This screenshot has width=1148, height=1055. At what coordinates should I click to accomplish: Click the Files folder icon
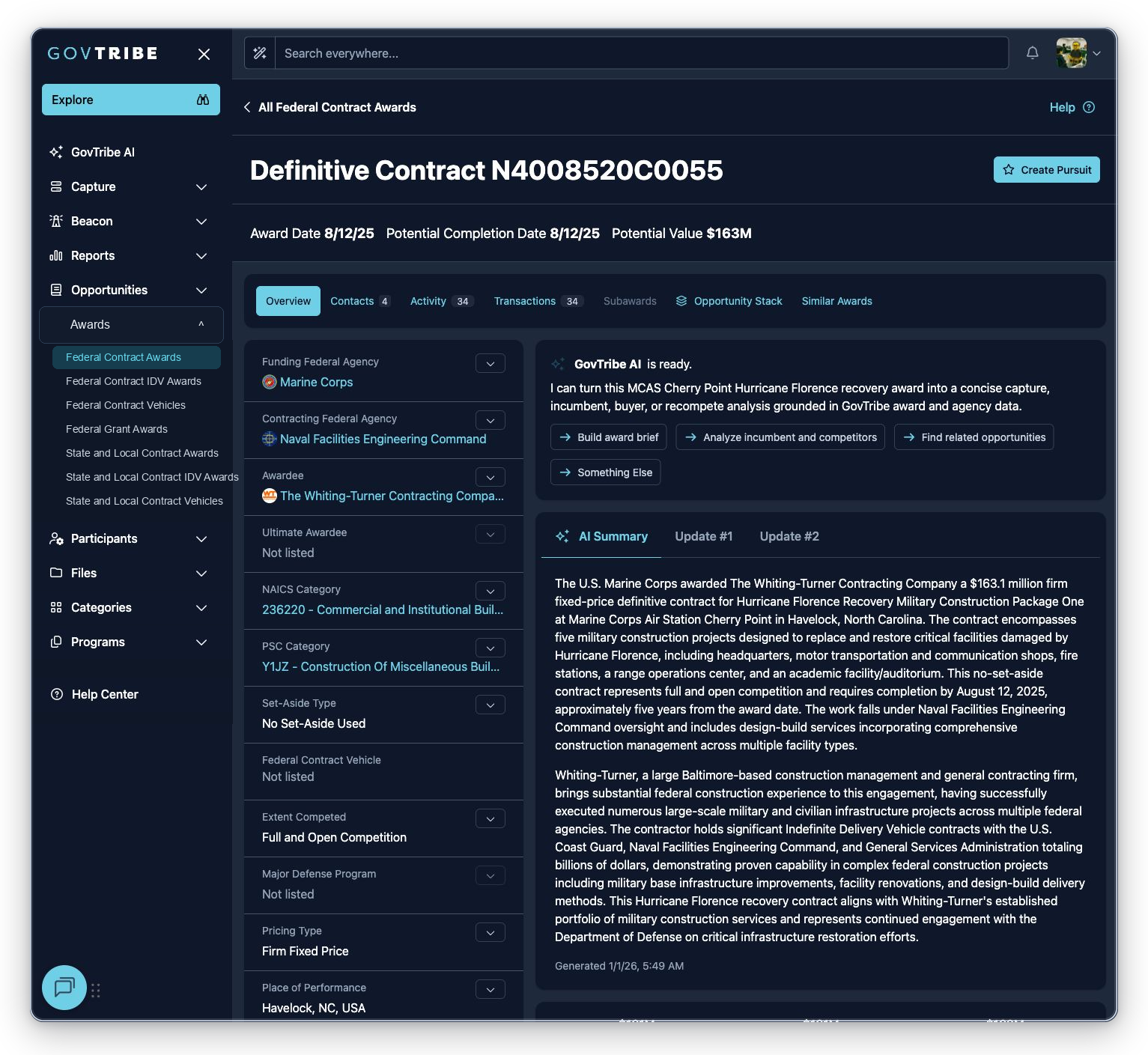pyautogui.click(x=56, y=573)
